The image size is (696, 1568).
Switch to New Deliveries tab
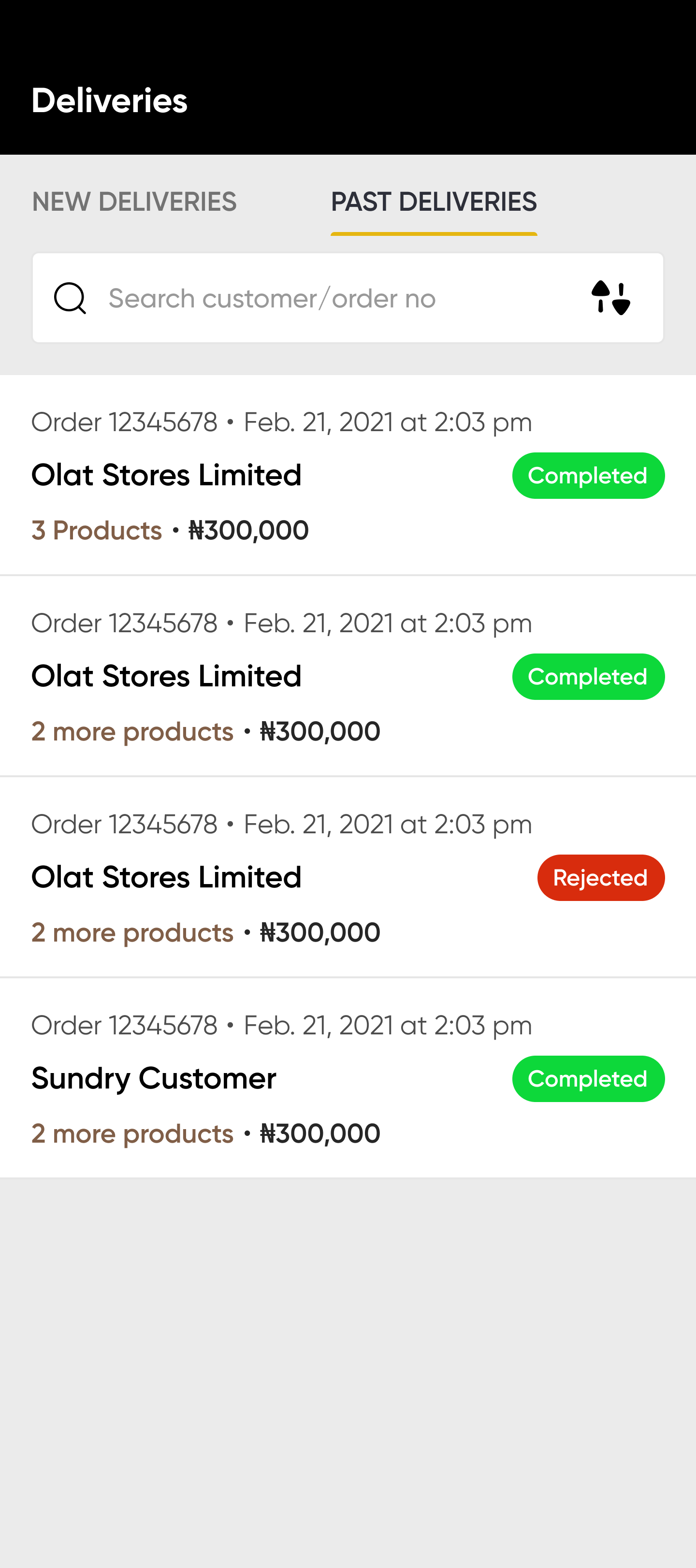tap(134, 202)
